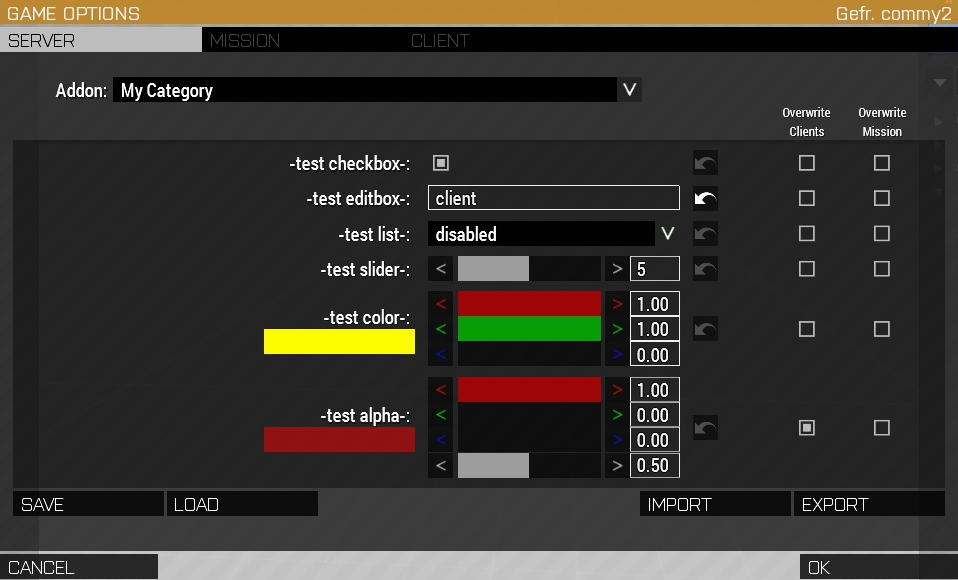
Task: Enable Overwrite Clients for test list
Action: coord(806,233)
